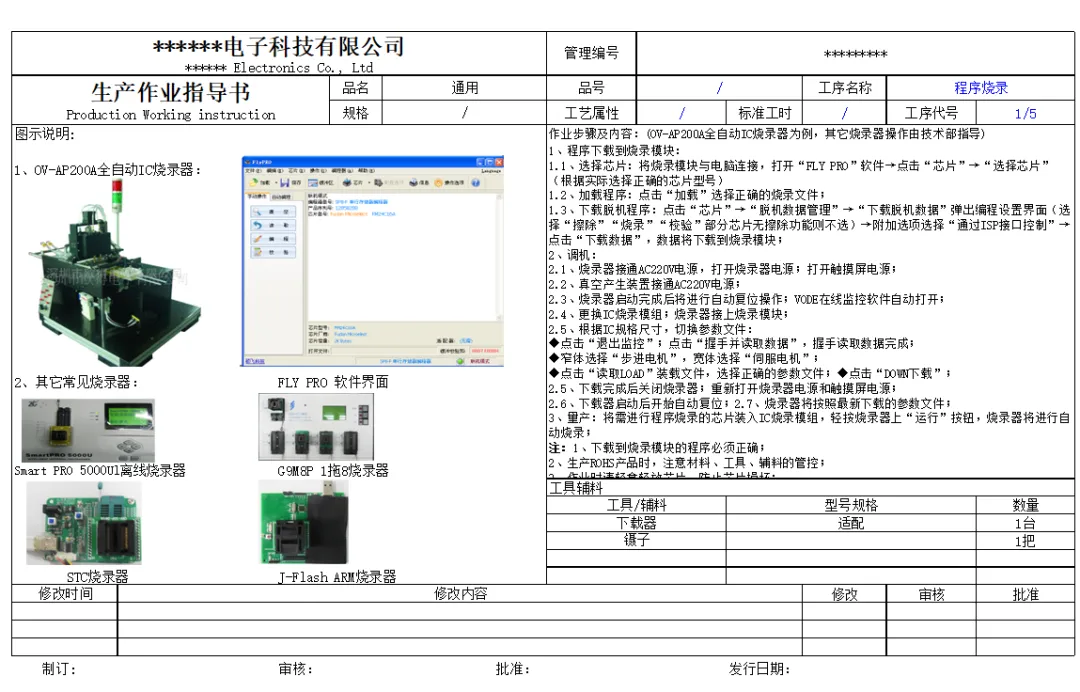Click the '镊子' tool cell
1080x692 pixels.
coord(636,541)
